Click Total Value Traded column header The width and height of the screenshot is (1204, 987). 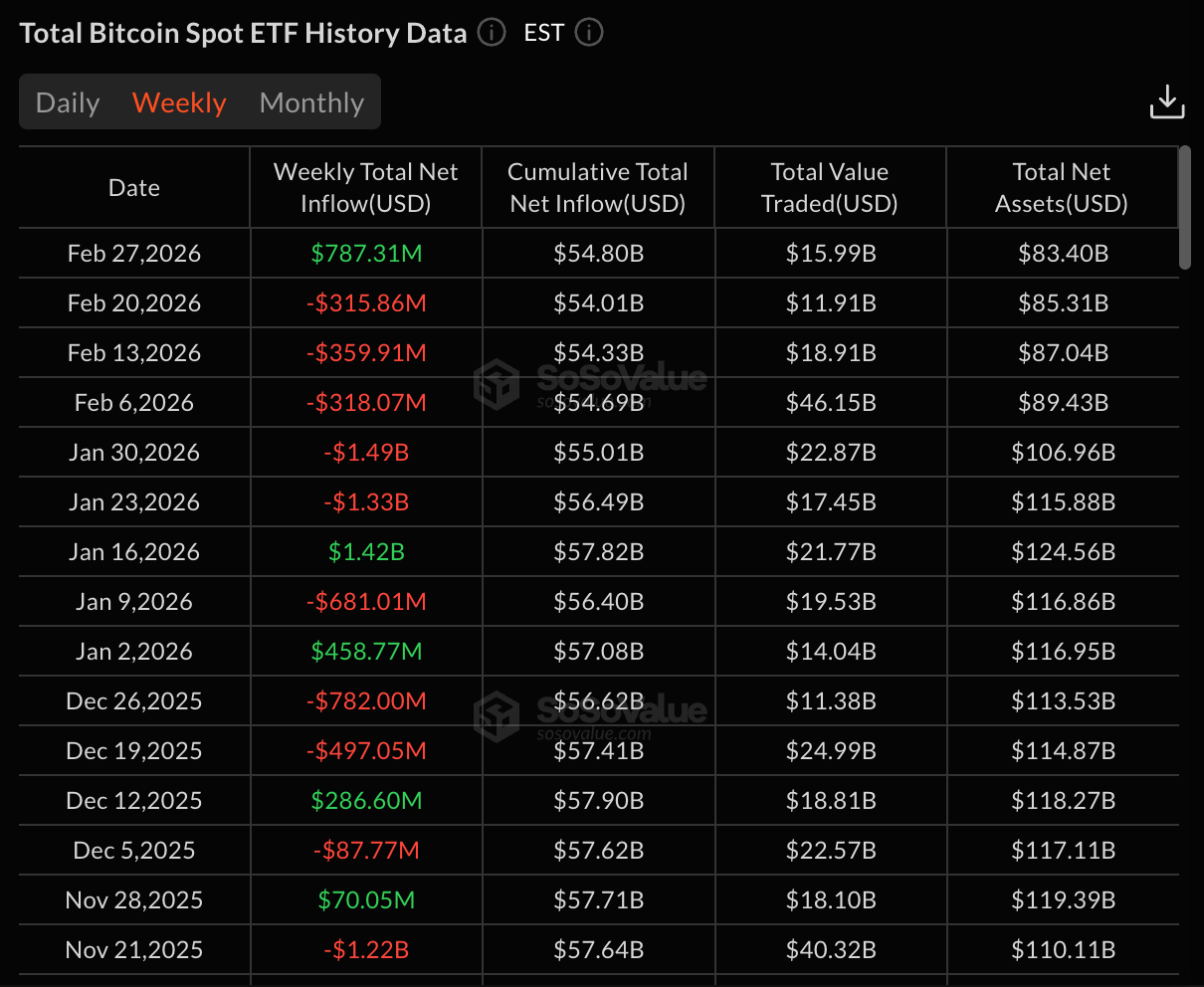click(830, 188)
